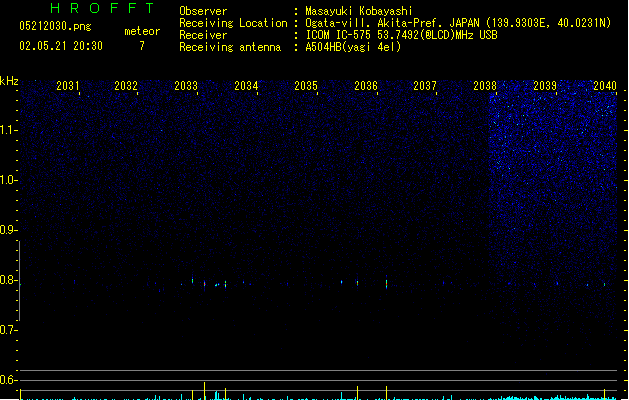
Task: Click the 0.9 kHz frequency tick label
Action: (x=8, y=230)
